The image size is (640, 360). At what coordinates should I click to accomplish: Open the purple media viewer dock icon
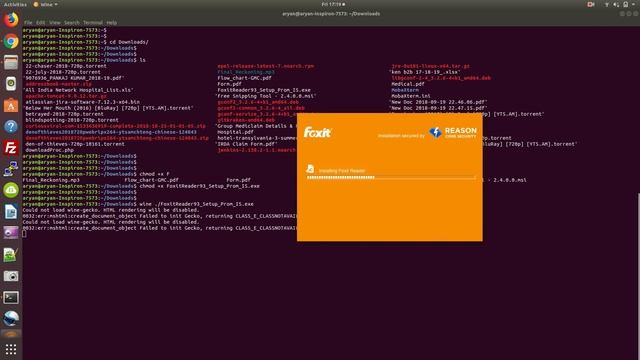[11, 233]
